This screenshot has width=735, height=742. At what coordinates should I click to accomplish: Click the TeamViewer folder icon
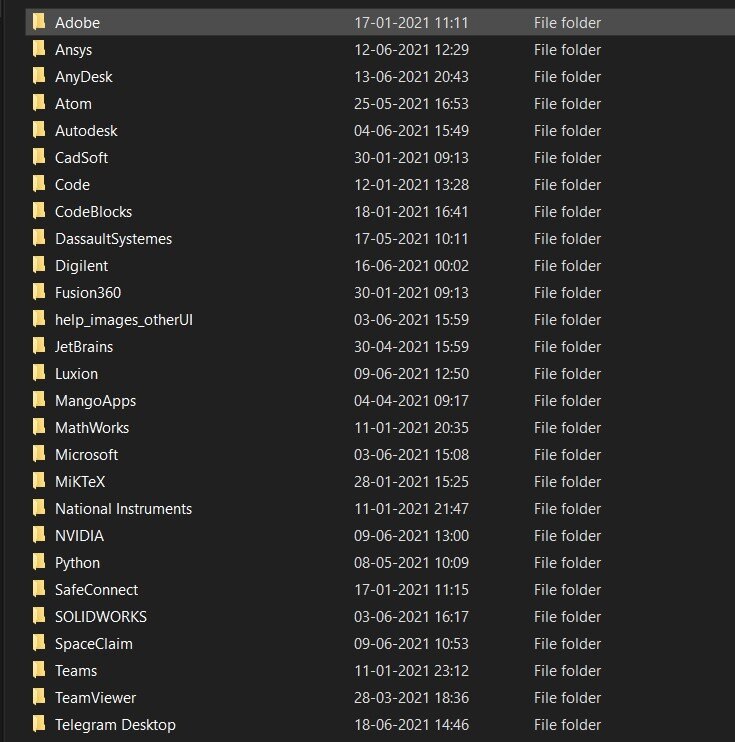[39, 697]
